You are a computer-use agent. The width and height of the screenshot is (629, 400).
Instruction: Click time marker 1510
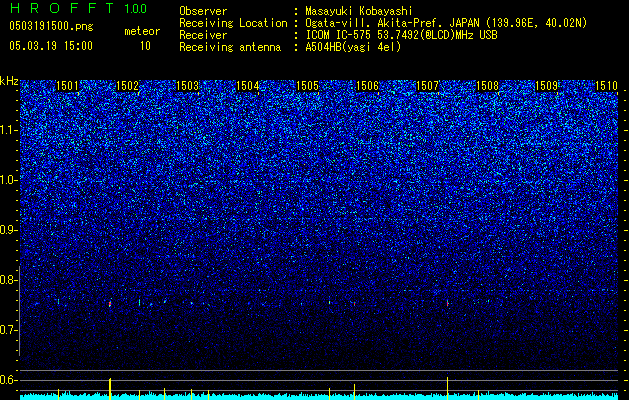(x=607, y=86)
